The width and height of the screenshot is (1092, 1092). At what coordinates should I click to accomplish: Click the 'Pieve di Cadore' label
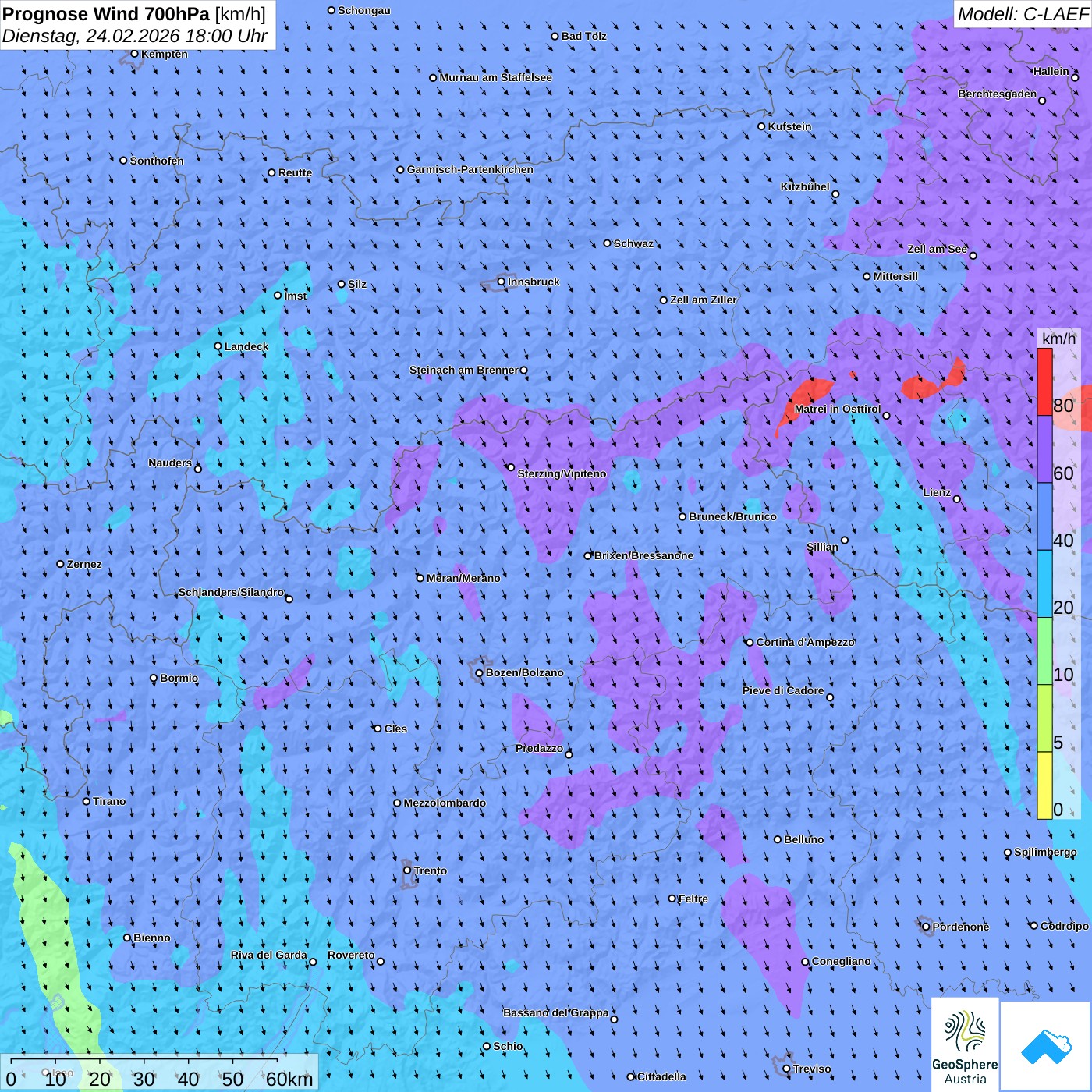click(783, 690)
